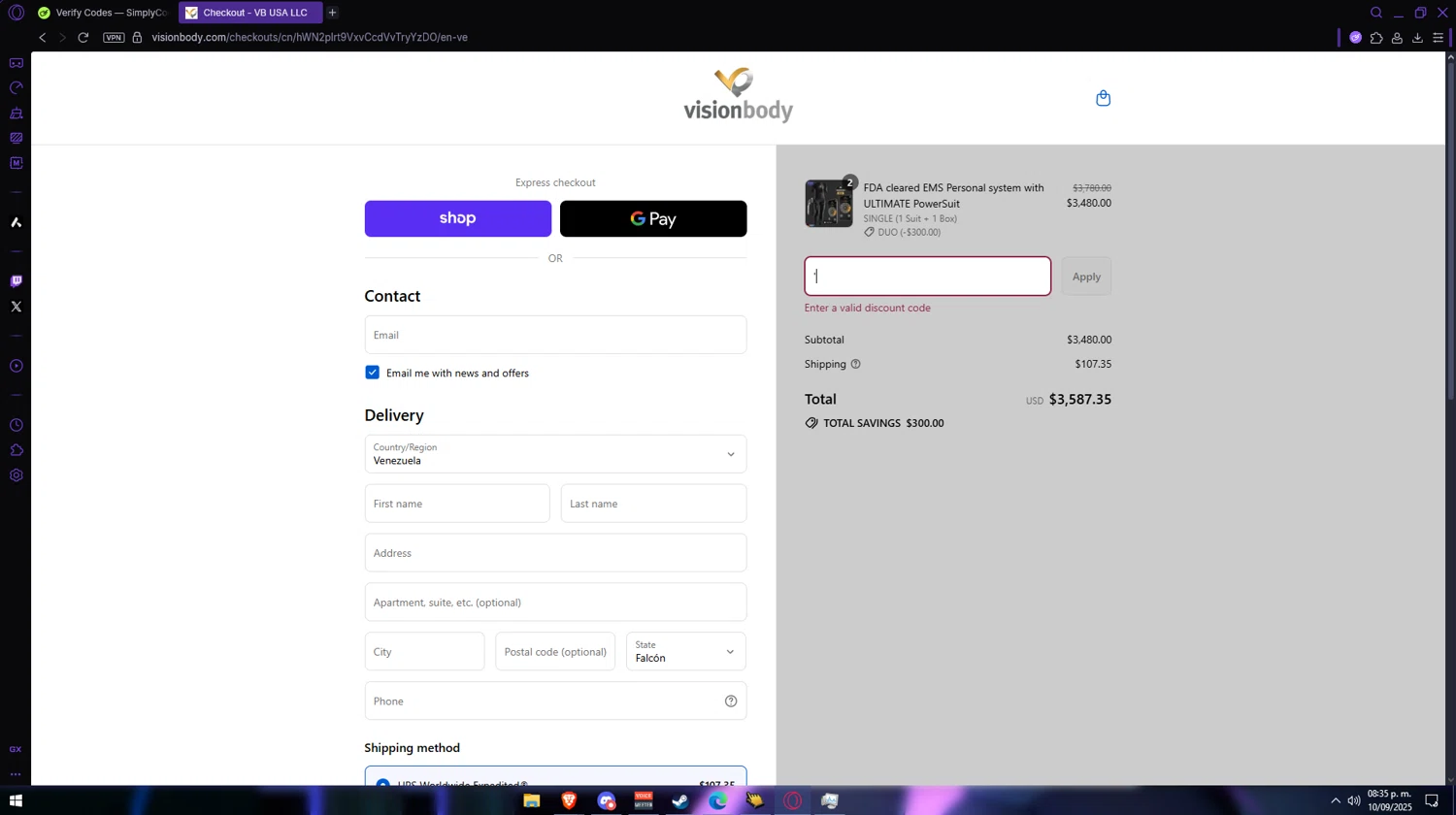Click the Email input field

555,335
